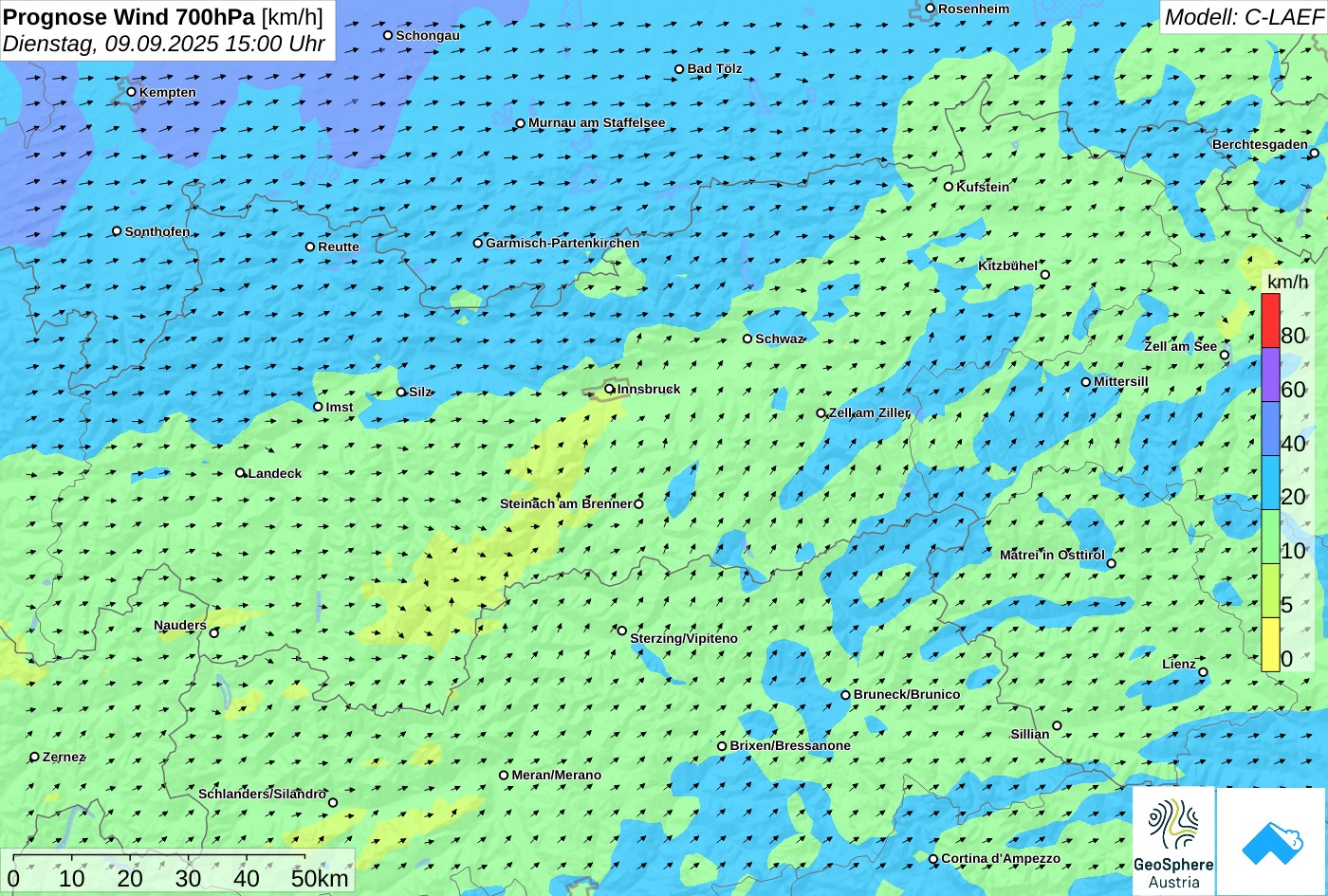Click the 'Bruneck/Brunico' label
The height and width of the screenshot is (896, 1328).
907,694
